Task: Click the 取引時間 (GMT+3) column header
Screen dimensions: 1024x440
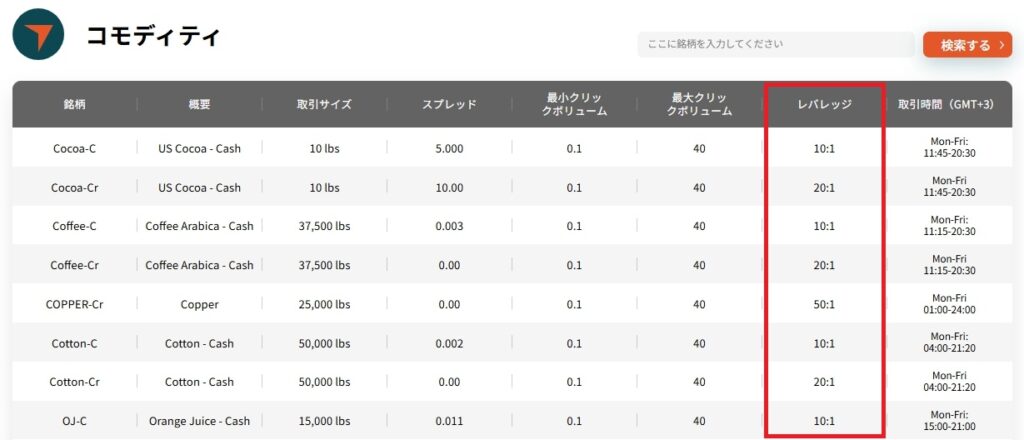Action: [x=952, y=104]
